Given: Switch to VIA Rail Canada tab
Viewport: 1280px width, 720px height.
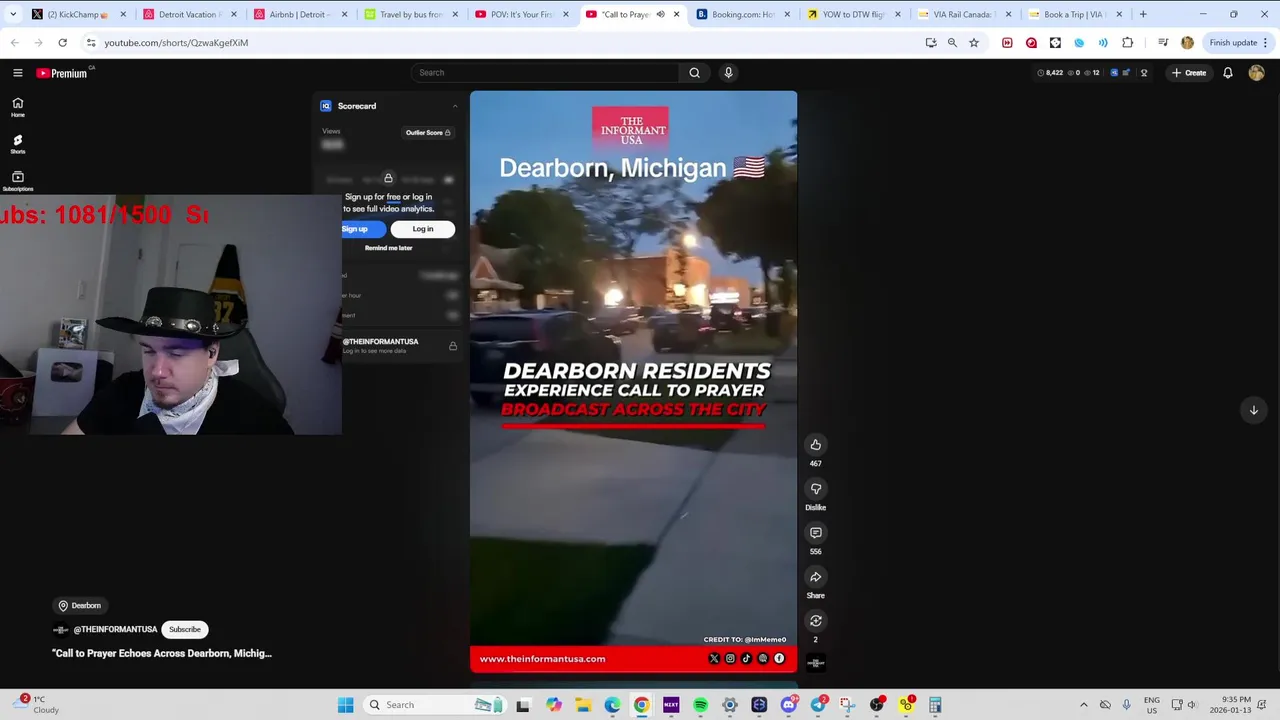Looking at the screenshot, I should tap(965, 14).
